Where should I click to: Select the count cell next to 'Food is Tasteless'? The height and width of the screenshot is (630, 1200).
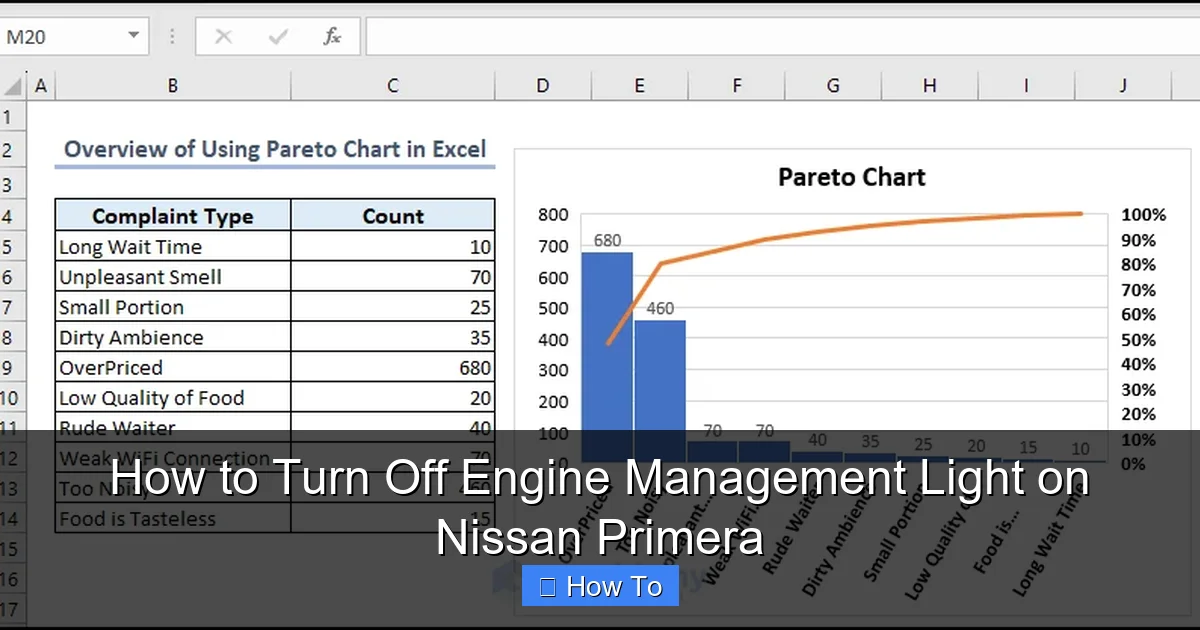[x=393, y=518]
